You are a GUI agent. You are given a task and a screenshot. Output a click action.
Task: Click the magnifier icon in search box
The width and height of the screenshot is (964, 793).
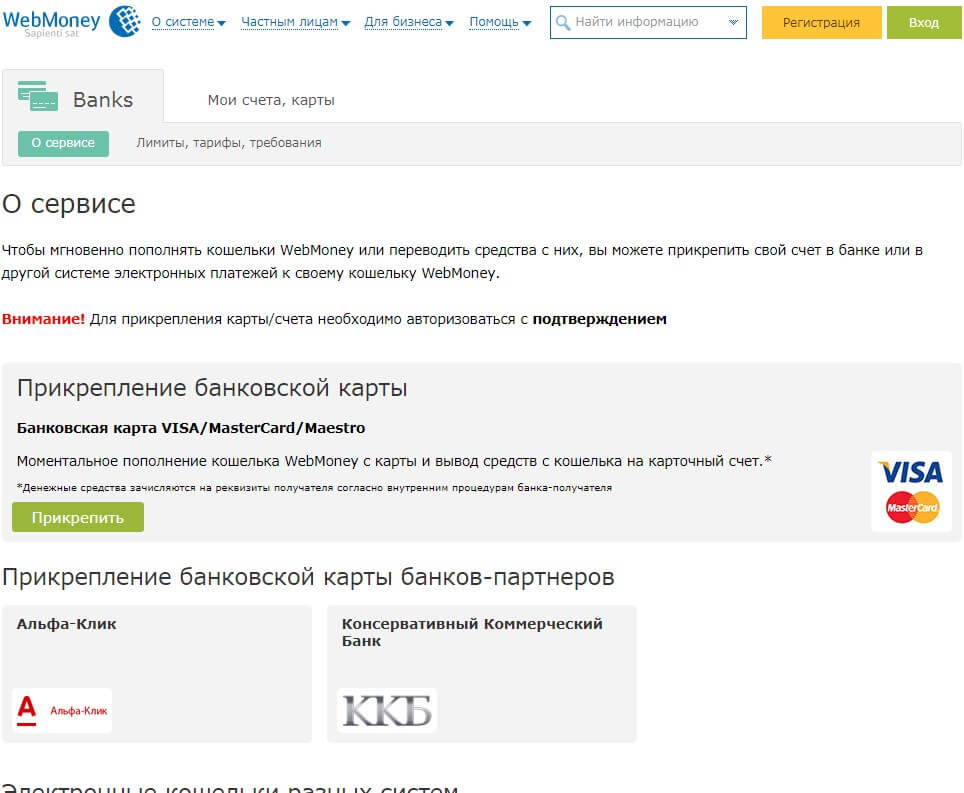pos(562,23)
